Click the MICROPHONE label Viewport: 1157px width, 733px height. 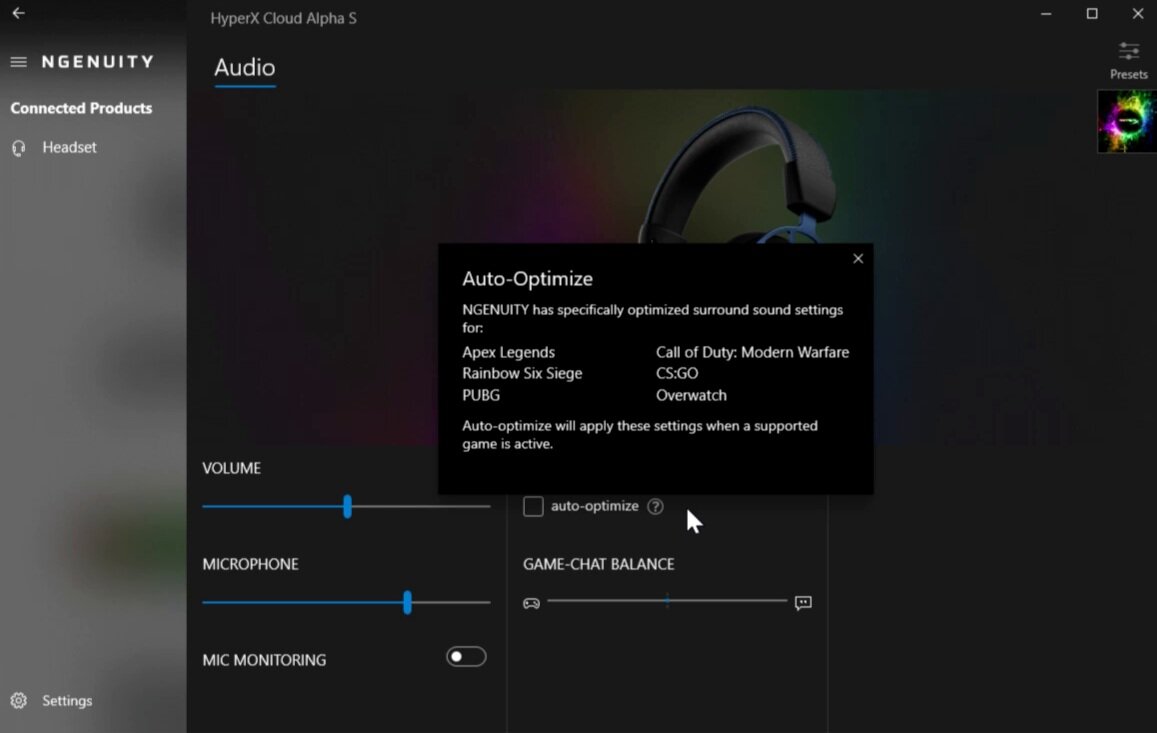[x=250, y=564]
